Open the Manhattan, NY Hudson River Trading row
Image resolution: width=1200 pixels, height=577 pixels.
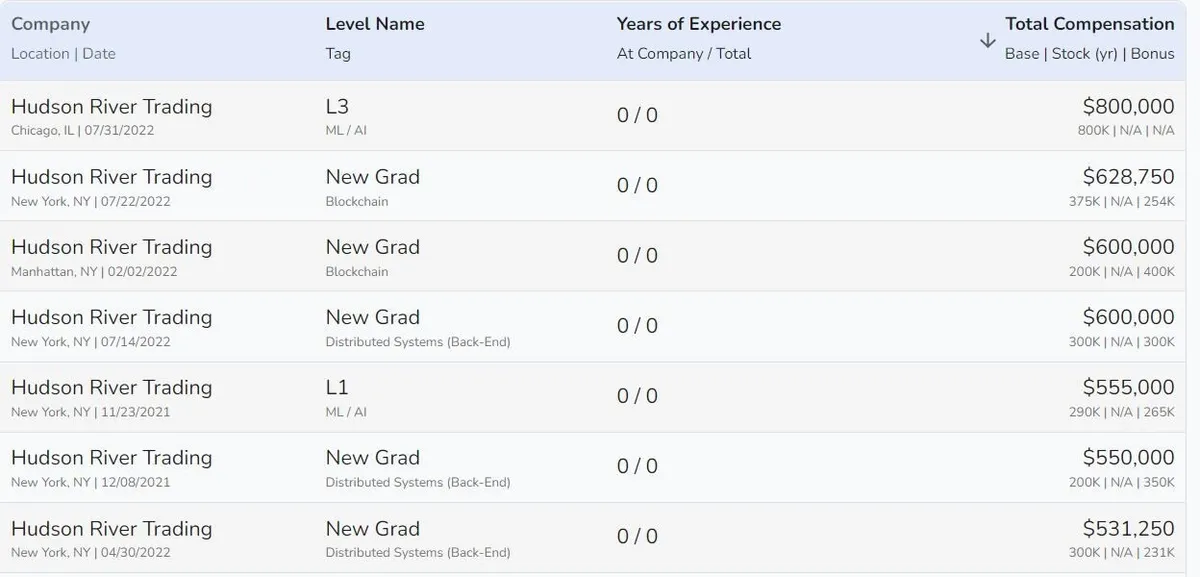[111, 247]
